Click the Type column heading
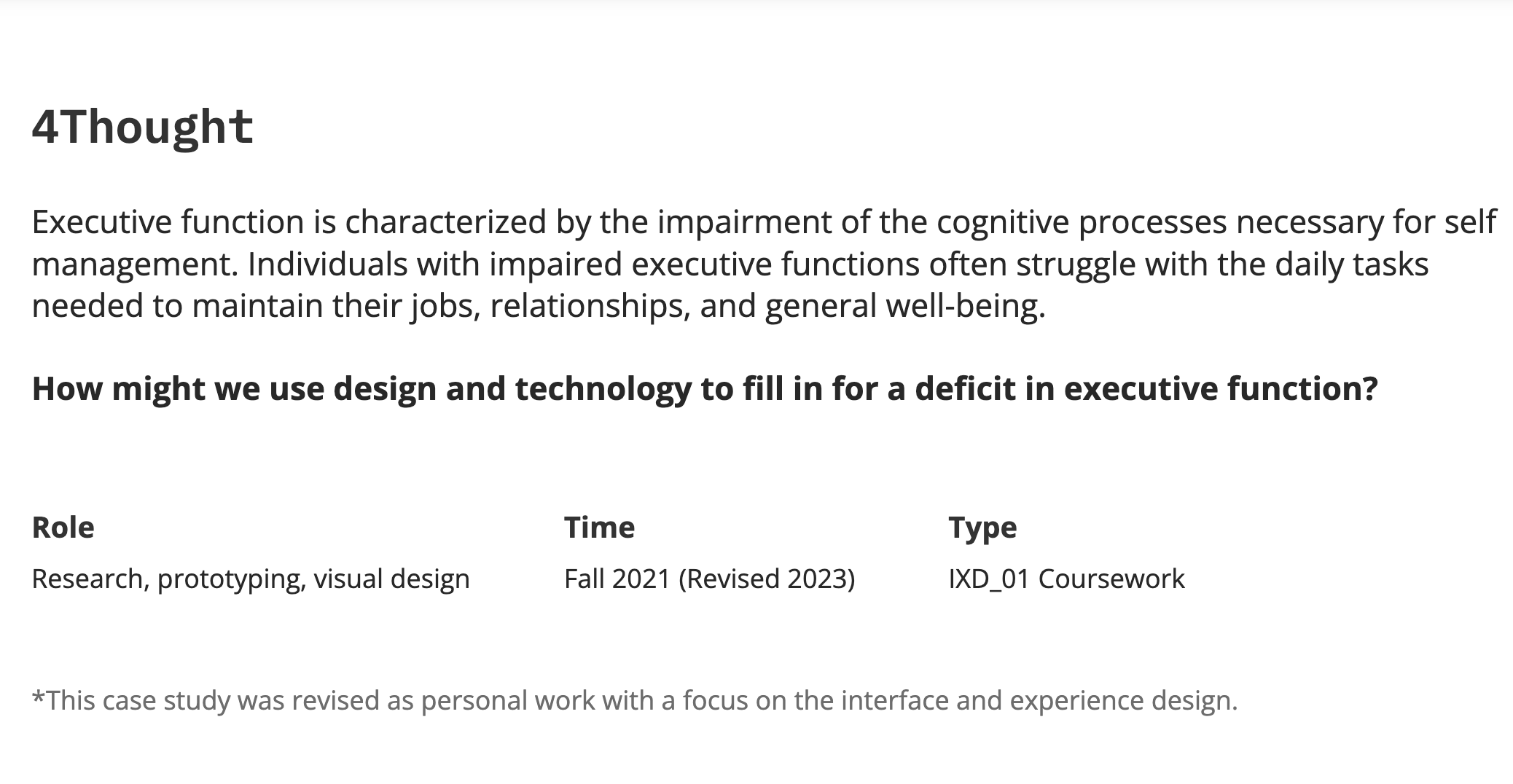This screenshot has height=784, width=1513. pyautogui.click(x=982, y=527)
